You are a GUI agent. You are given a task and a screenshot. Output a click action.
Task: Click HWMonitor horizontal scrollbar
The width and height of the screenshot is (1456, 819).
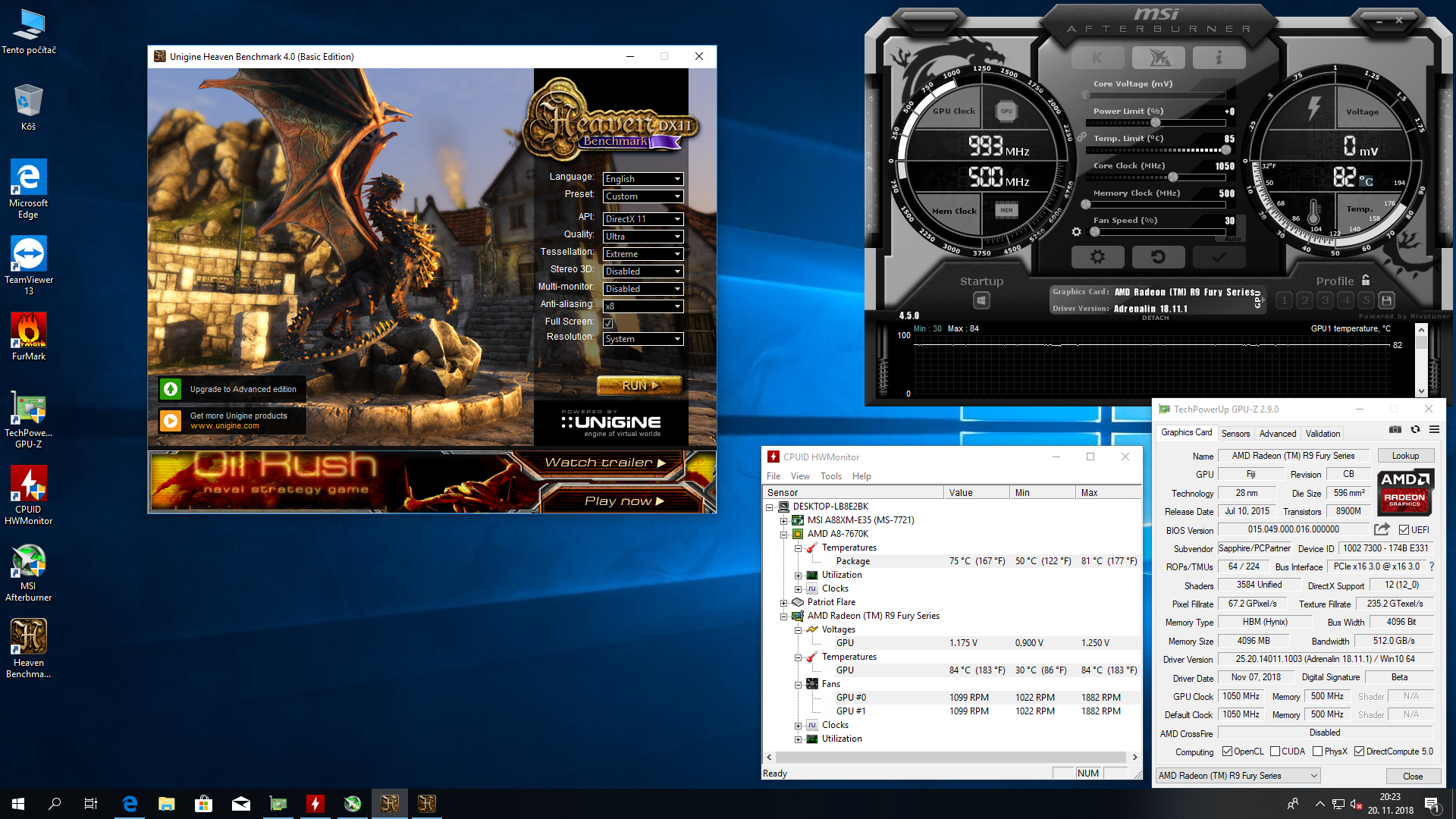951,757
